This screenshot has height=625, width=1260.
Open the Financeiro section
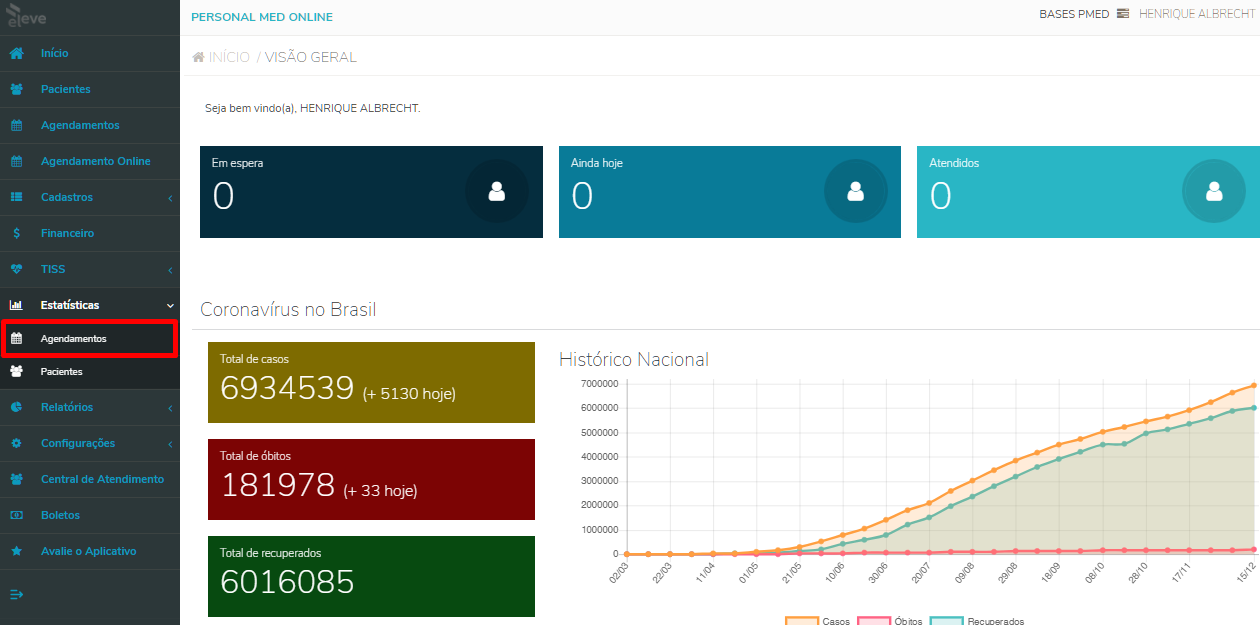click(90, 233)
